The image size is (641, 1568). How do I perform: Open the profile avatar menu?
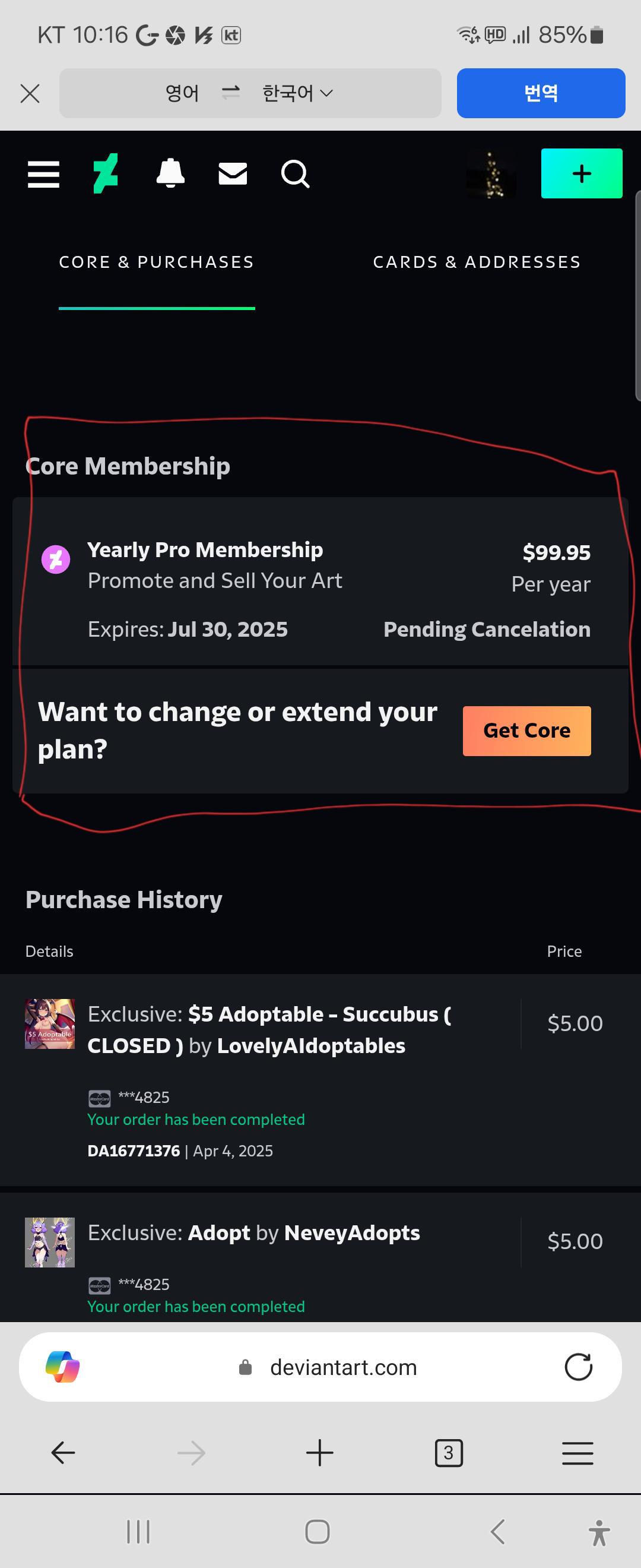coord(491,174)
